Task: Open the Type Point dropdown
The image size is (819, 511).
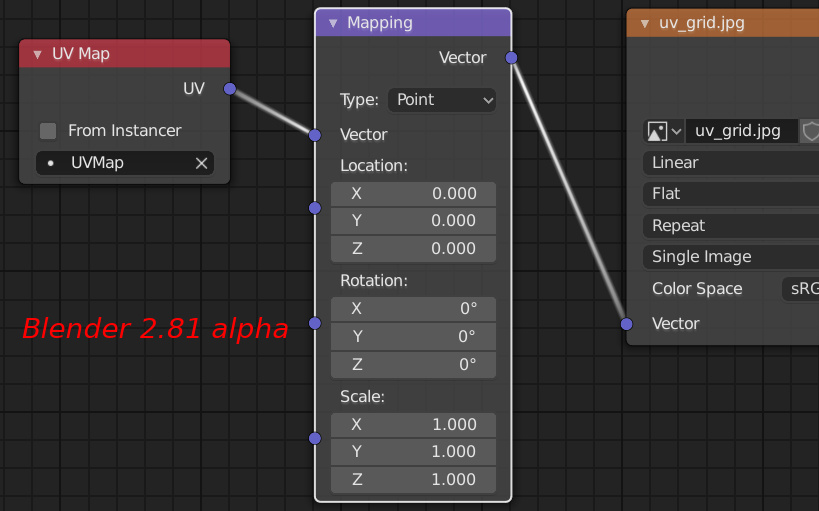Action: point(442,100)
